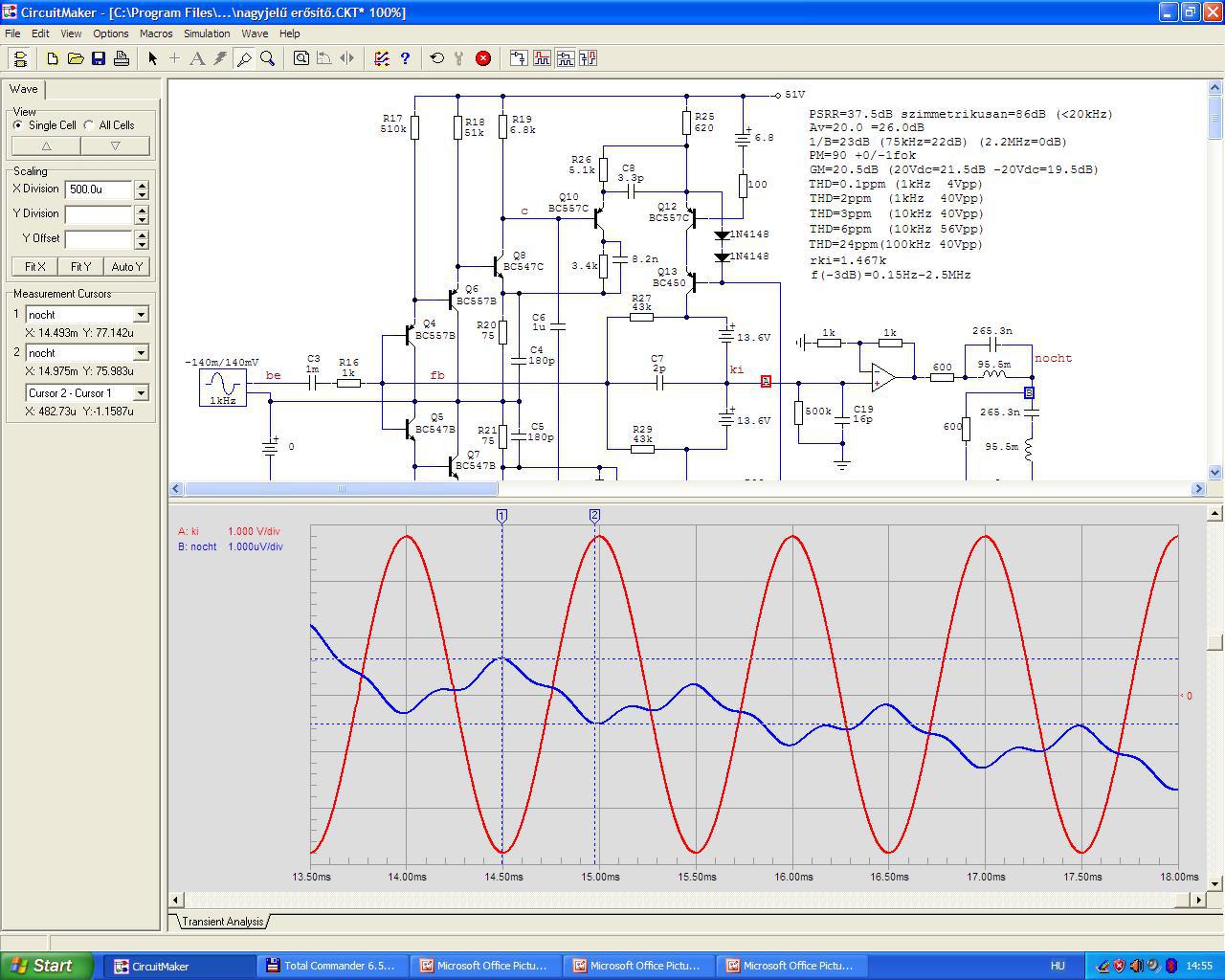The width and height of the screenshot is (1225, 980).
Task: Activate the zoom magnifier tool
Action: tap(268, 58)
